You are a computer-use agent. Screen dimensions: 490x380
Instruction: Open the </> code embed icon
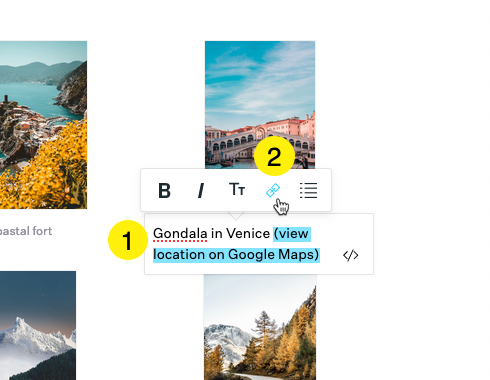point(351,255)
